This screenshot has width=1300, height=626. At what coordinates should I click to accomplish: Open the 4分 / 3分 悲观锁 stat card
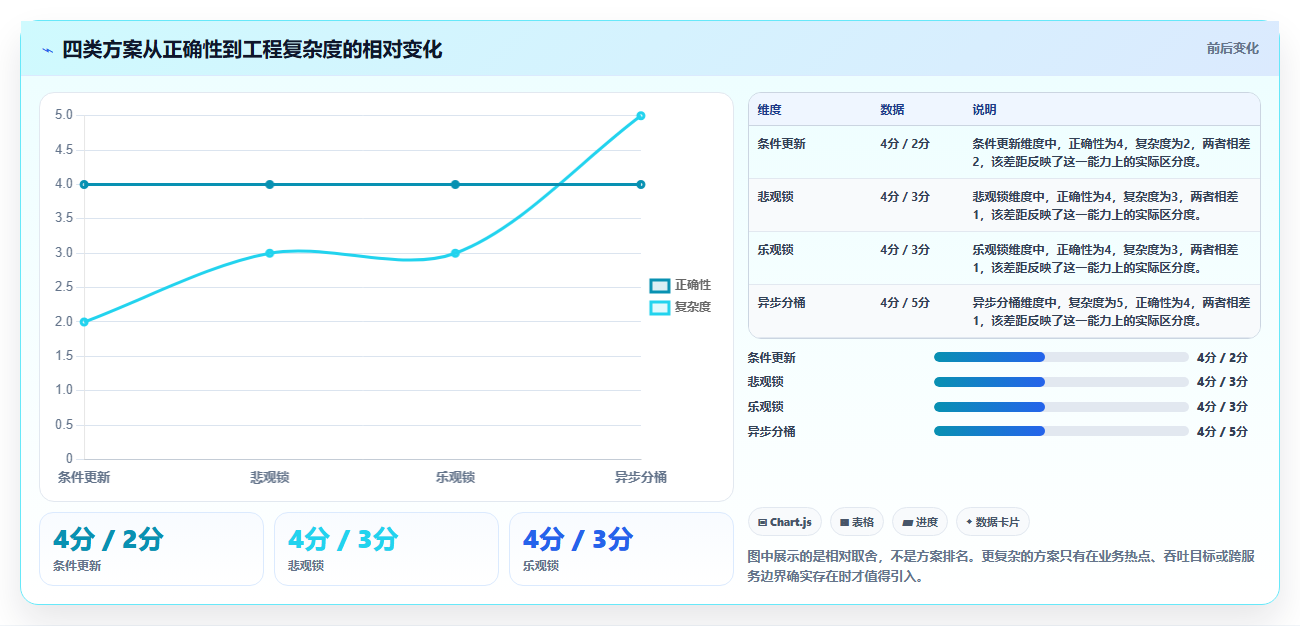click(386, 549)
